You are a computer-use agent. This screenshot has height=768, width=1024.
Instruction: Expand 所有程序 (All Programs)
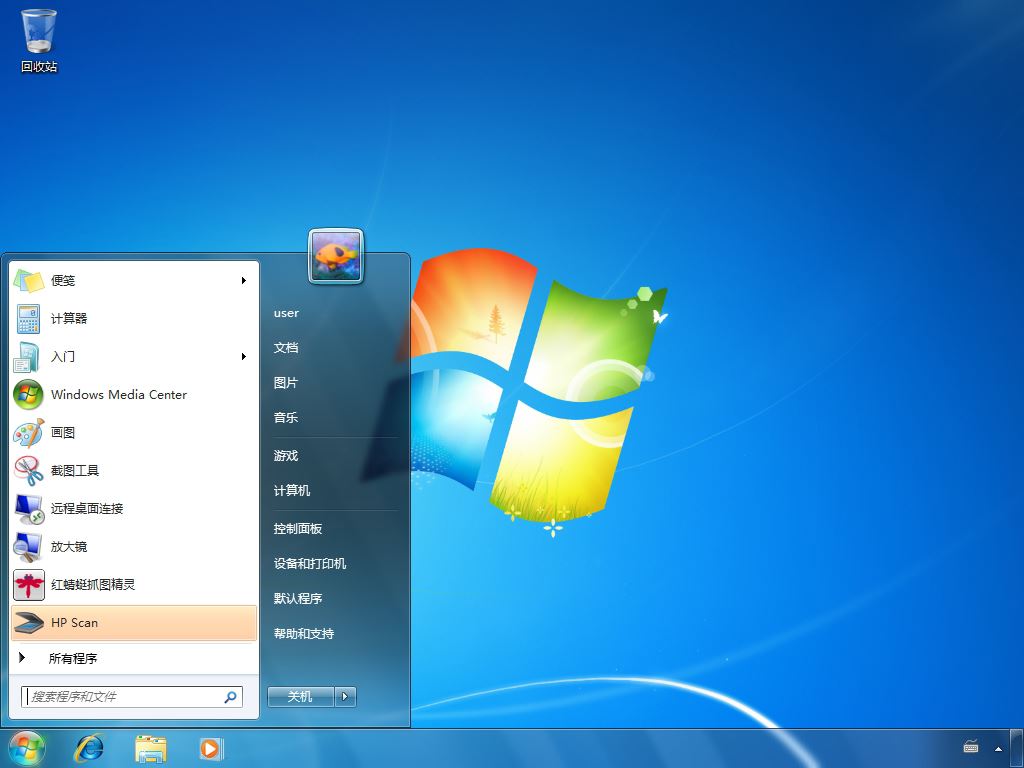tap(134, 658)
